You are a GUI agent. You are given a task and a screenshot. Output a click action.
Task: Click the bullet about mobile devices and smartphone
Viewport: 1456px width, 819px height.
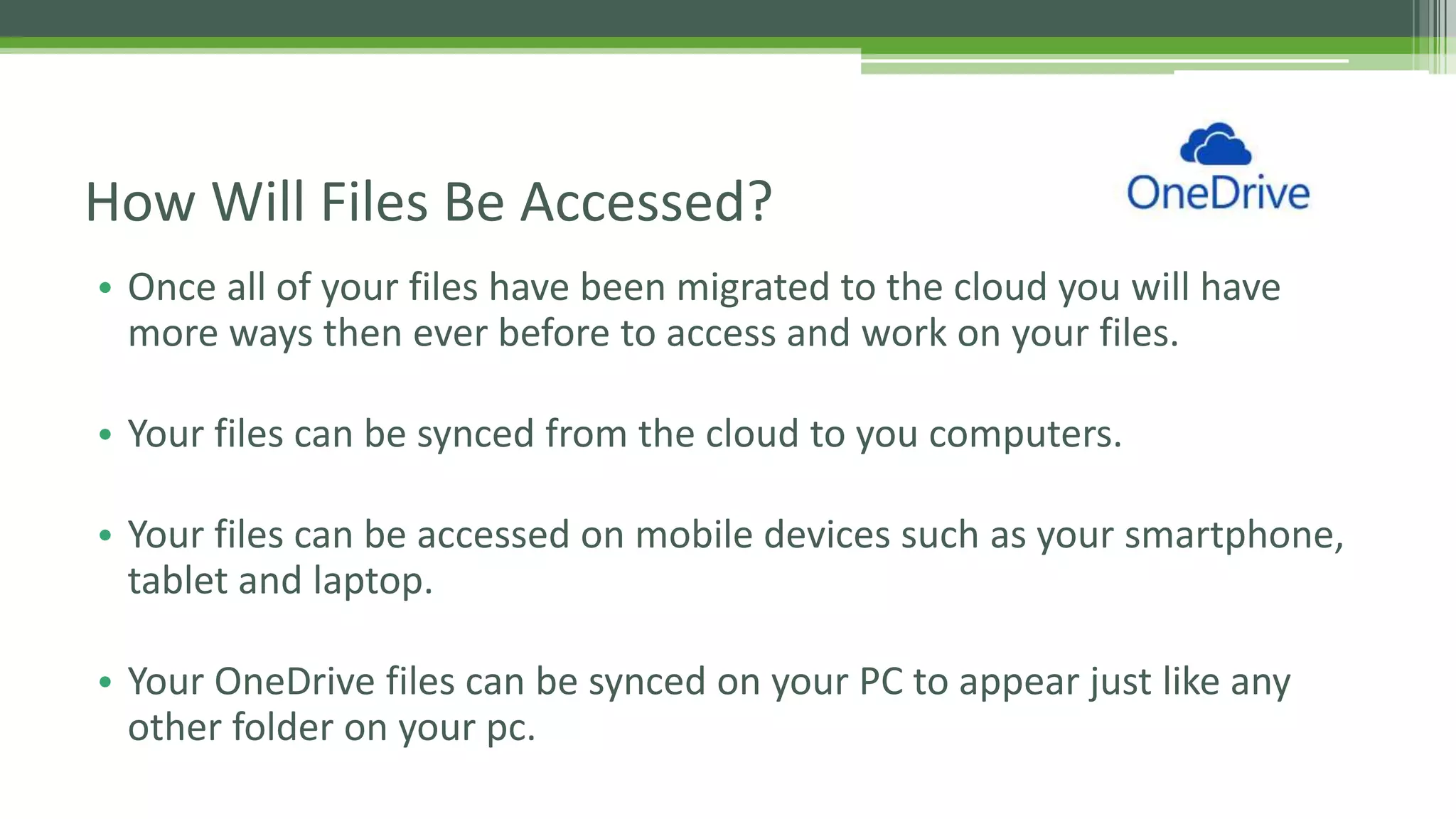coord(736,557)
